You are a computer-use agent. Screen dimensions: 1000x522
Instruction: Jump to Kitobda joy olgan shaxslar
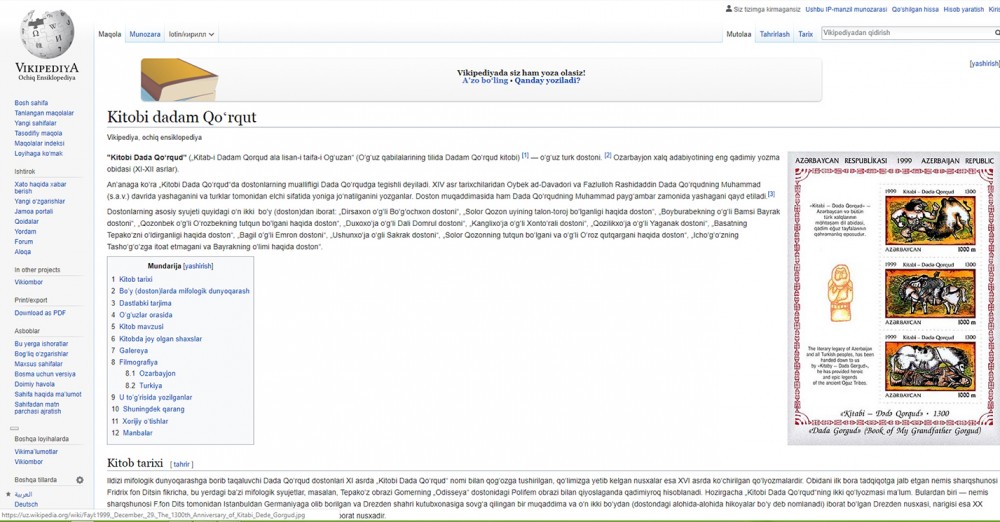pyautogui.click(x=160, y=339)
